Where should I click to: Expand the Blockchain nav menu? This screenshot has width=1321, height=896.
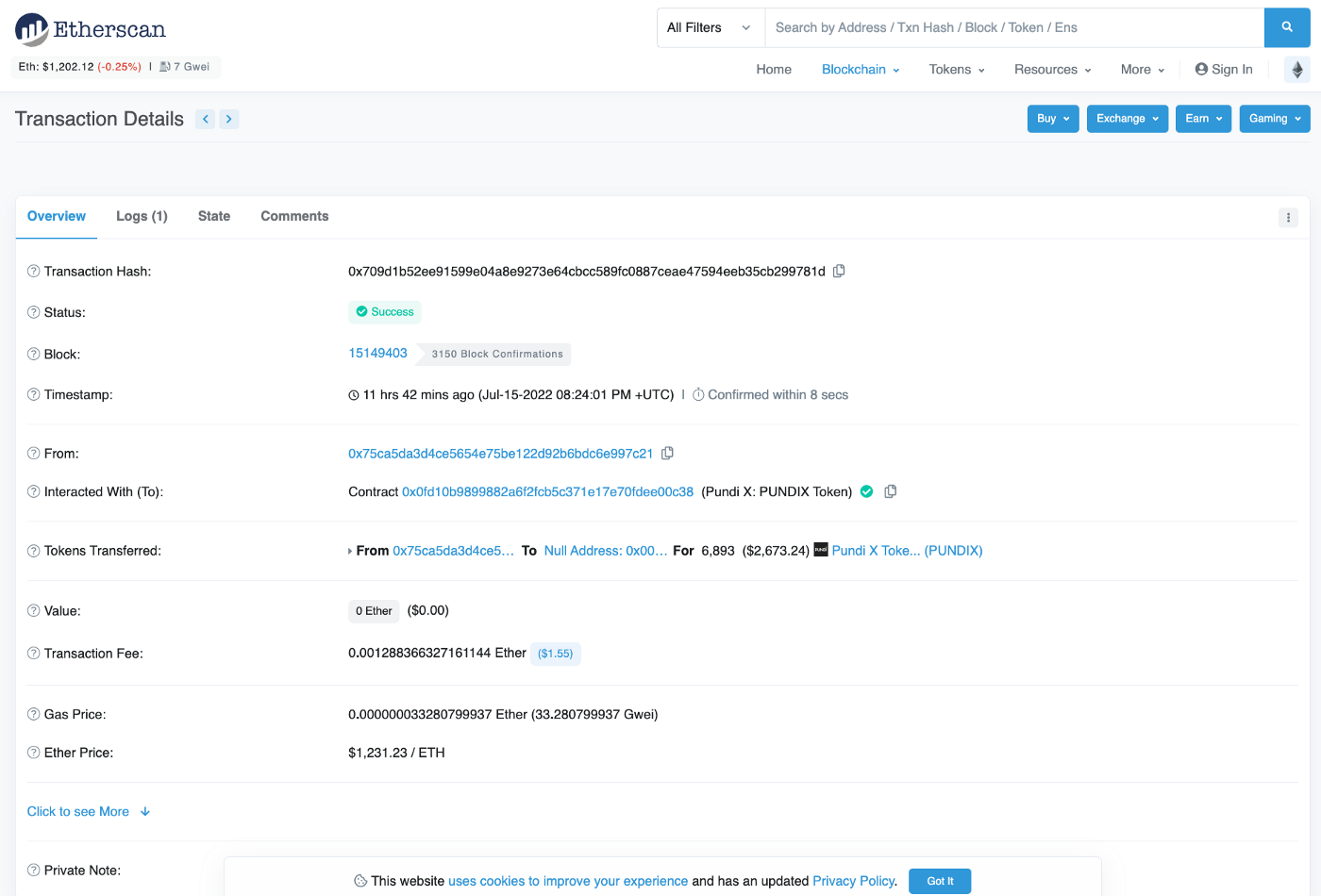pos(860,70)
